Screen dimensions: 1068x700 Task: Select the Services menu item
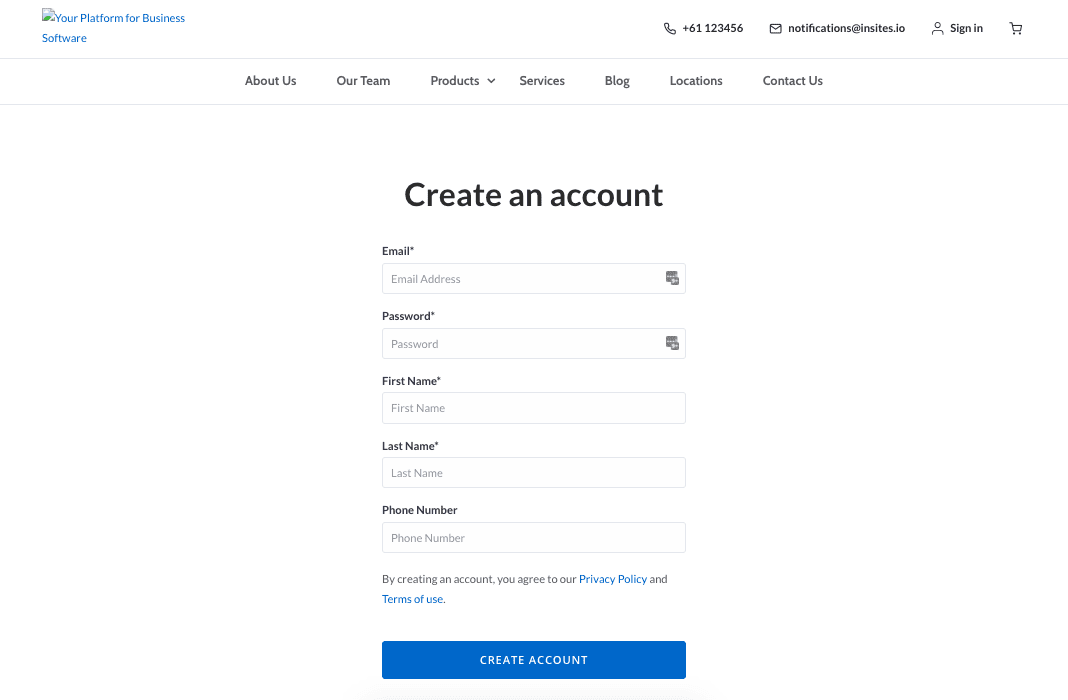(542, 81)
